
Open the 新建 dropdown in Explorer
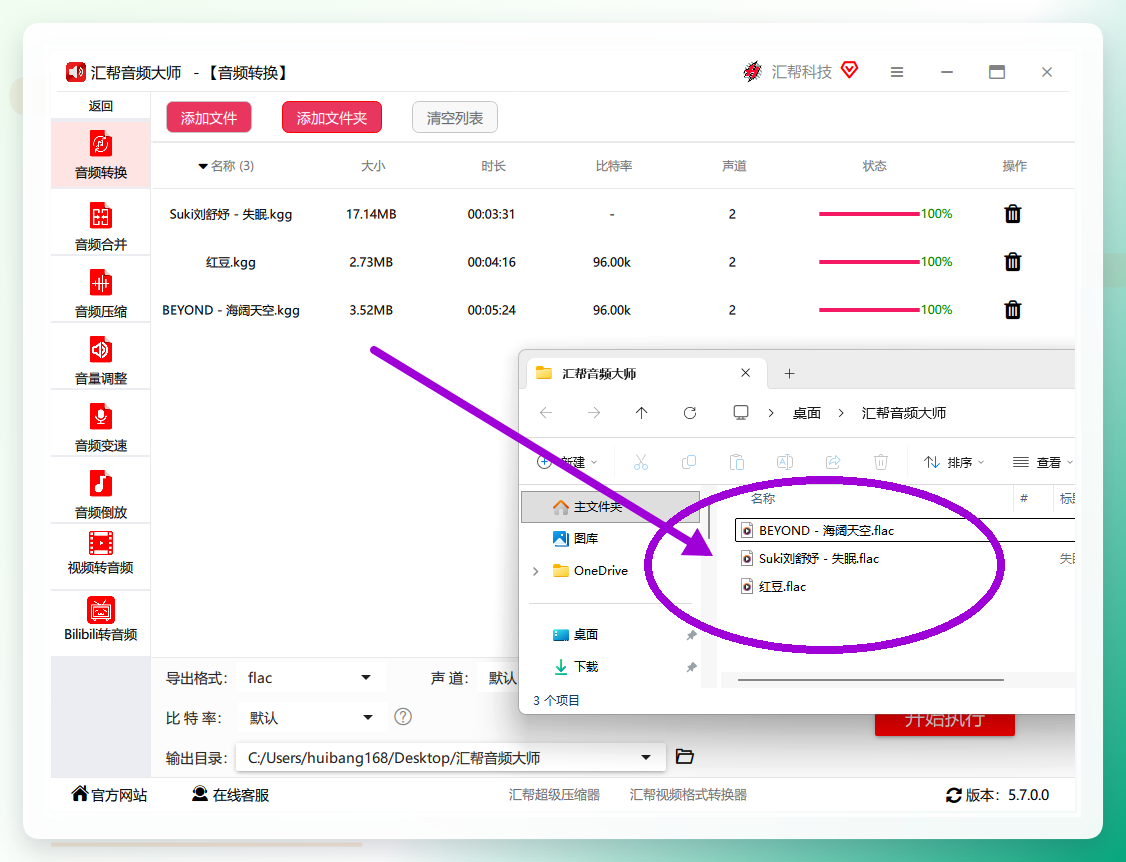pos(567,462)
